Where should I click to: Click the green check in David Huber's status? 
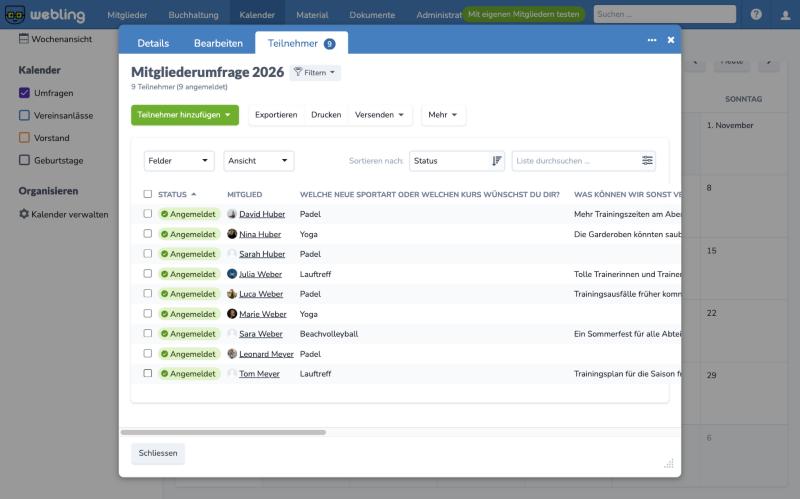tap(164, 214)
